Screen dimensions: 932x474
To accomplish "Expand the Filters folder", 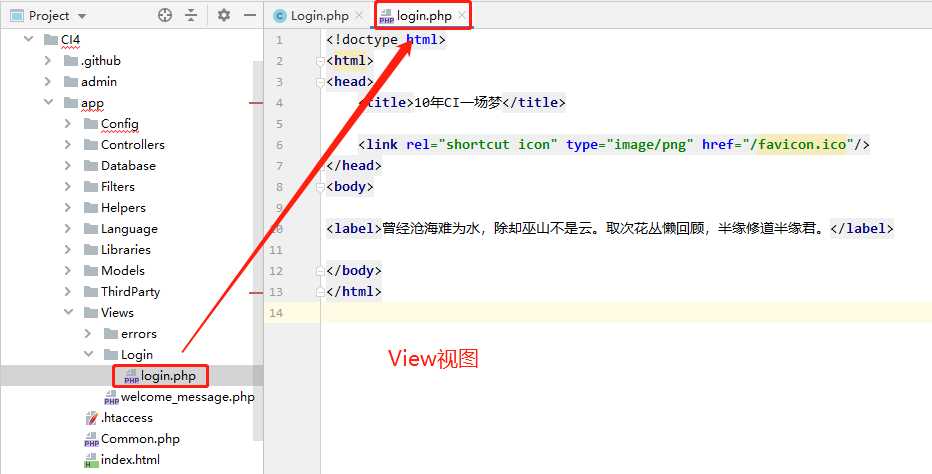I will (x=68, y=187).
